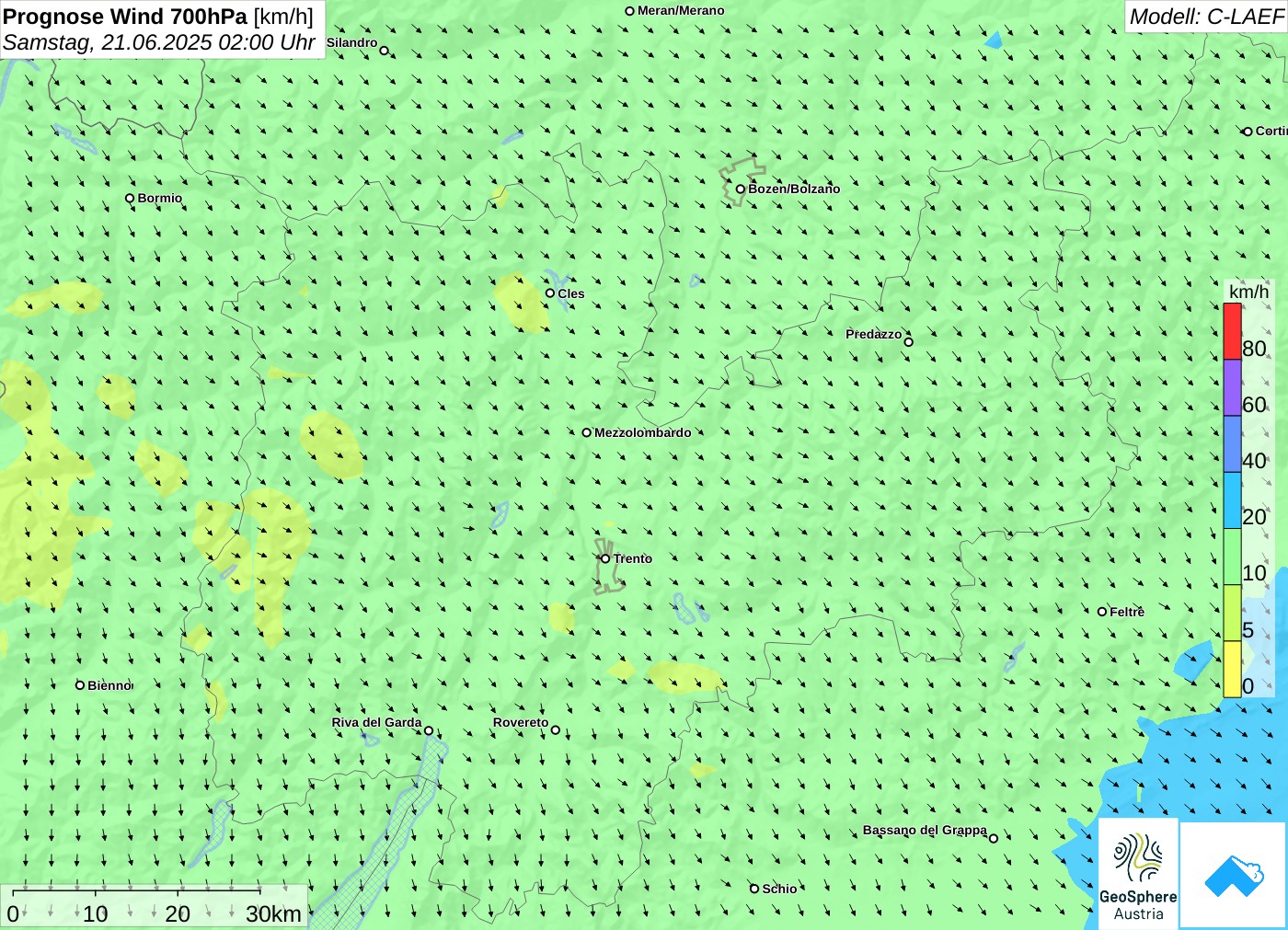The image size is (1288, 930).
Task: Click the red 80 km/h legend color
Action: (x=1232, y=331)
